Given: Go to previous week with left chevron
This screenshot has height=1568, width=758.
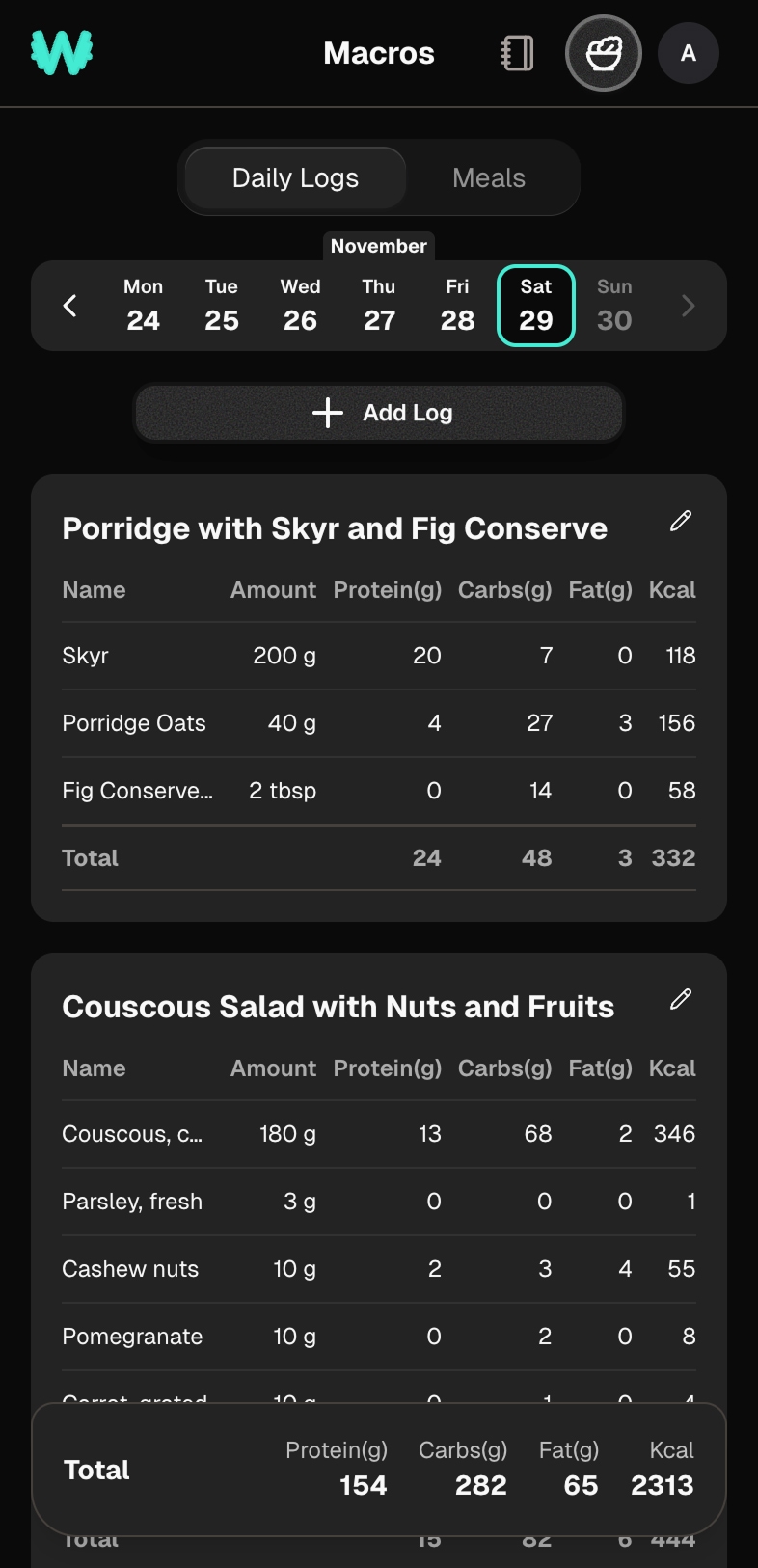Looking at the screenshot, I should click(69, 306).
